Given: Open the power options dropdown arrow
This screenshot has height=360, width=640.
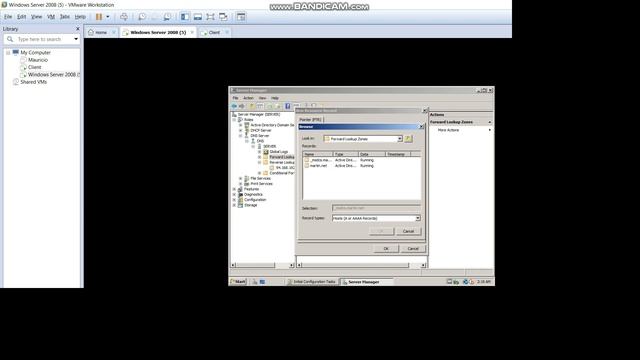Looking at the screenshot, I should point(108,17).
